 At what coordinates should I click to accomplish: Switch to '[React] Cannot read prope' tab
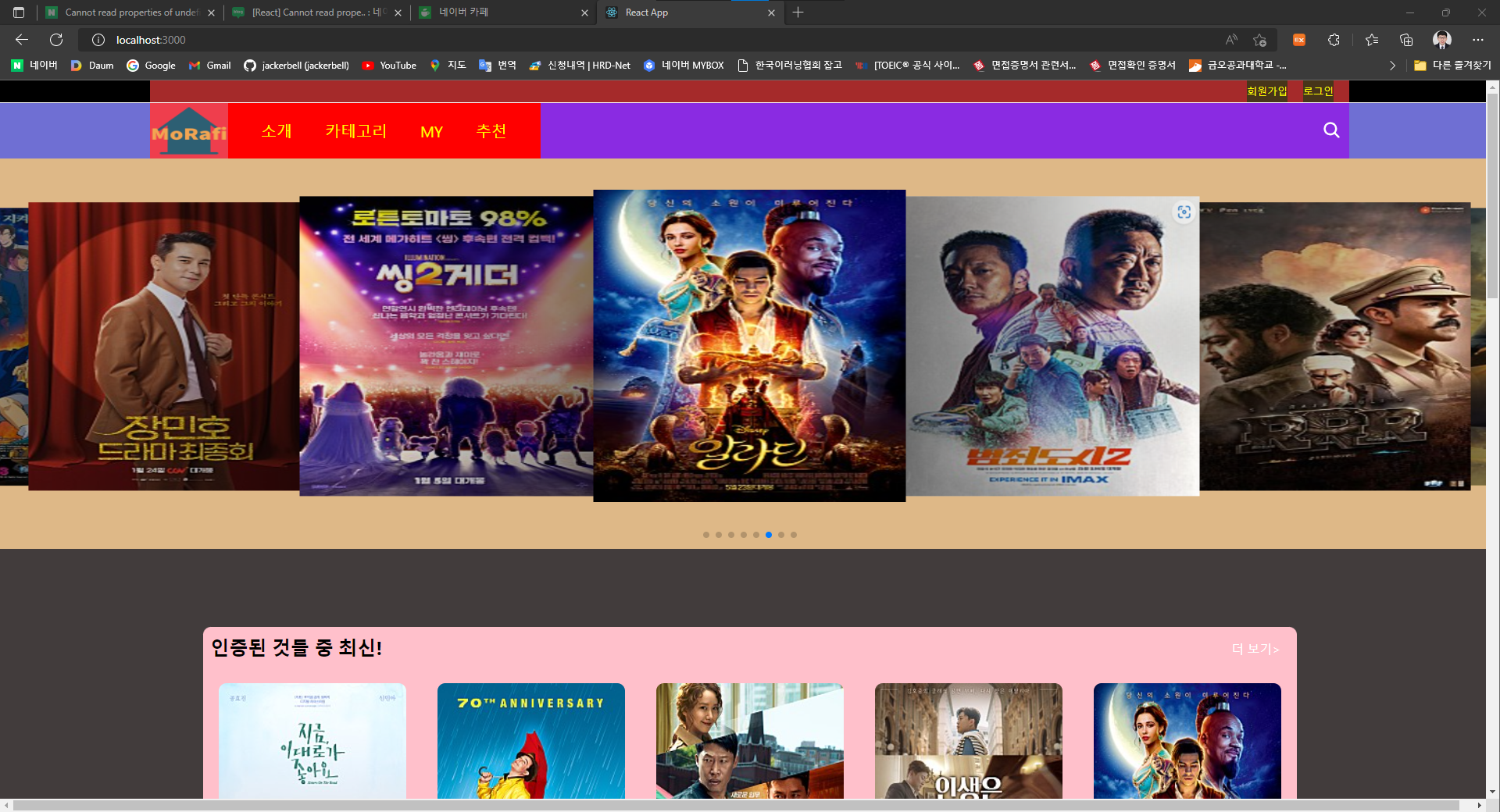coord(316,12)
